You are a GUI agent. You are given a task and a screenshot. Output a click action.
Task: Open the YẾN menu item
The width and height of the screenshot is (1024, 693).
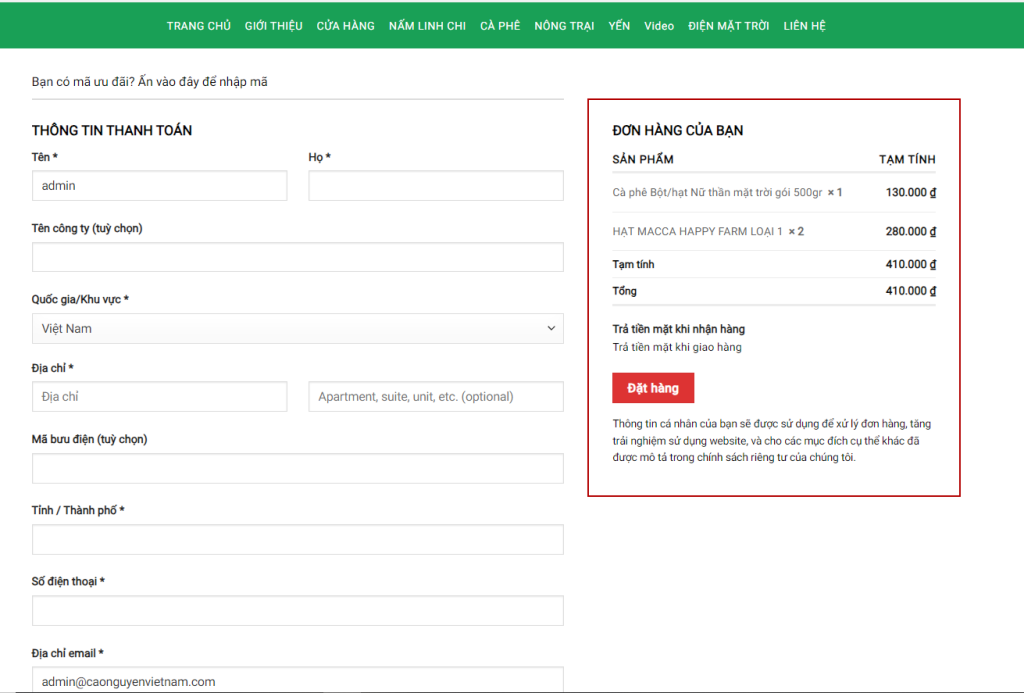coord(619,26)
